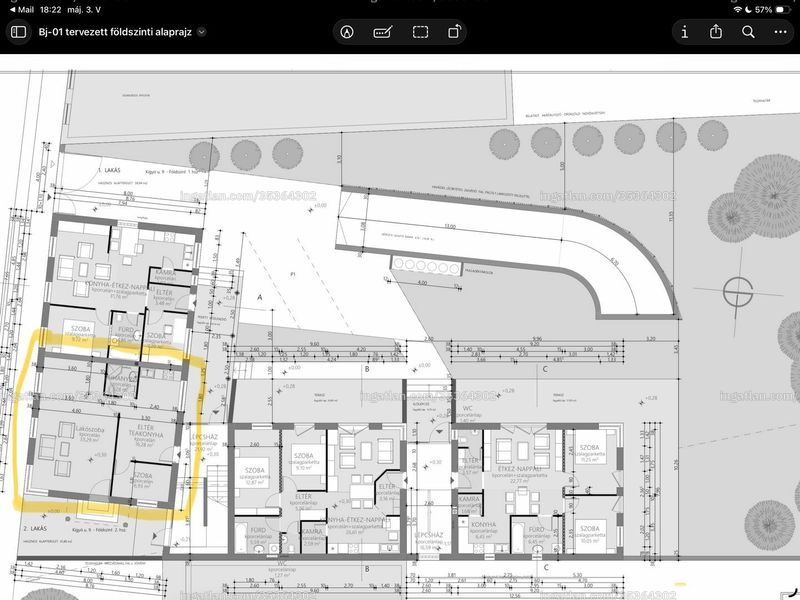Toggle the sidebar panel
Viewport: 800px width, 600px height.
coord(18,32)
